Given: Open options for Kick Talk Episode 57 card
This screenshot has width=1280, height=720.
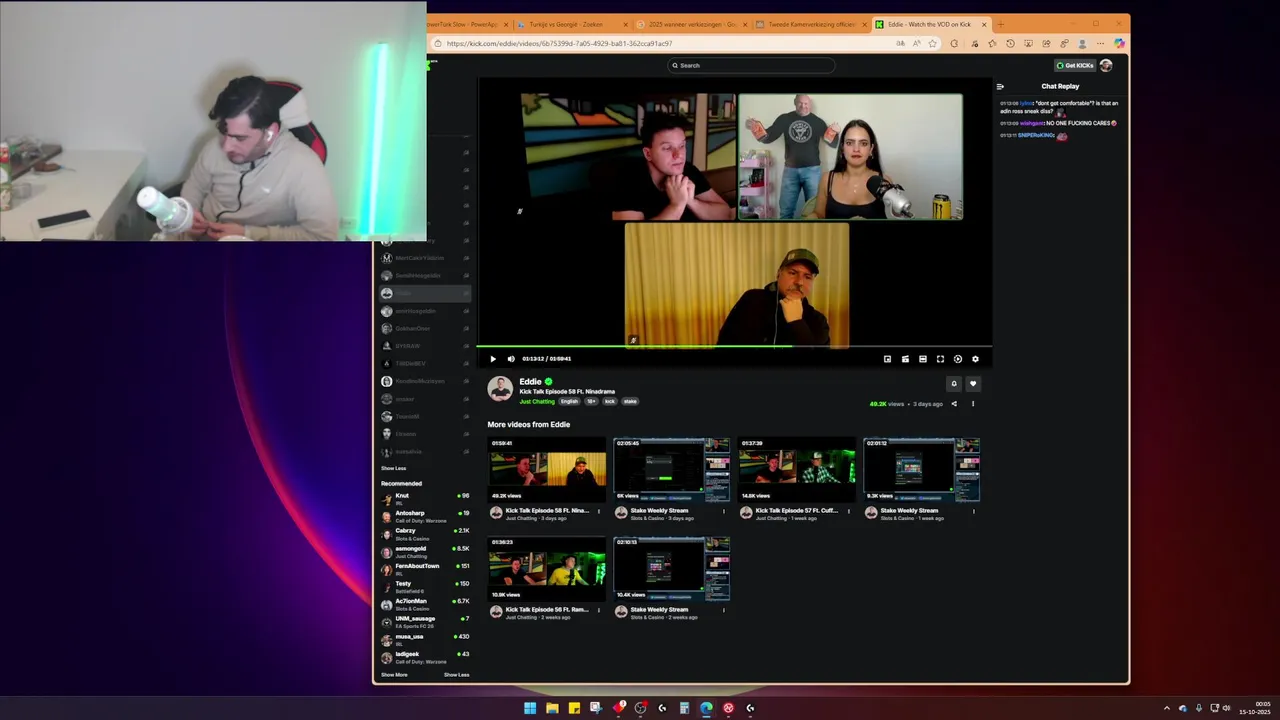Looking at the screenshot, I should 849,511.
